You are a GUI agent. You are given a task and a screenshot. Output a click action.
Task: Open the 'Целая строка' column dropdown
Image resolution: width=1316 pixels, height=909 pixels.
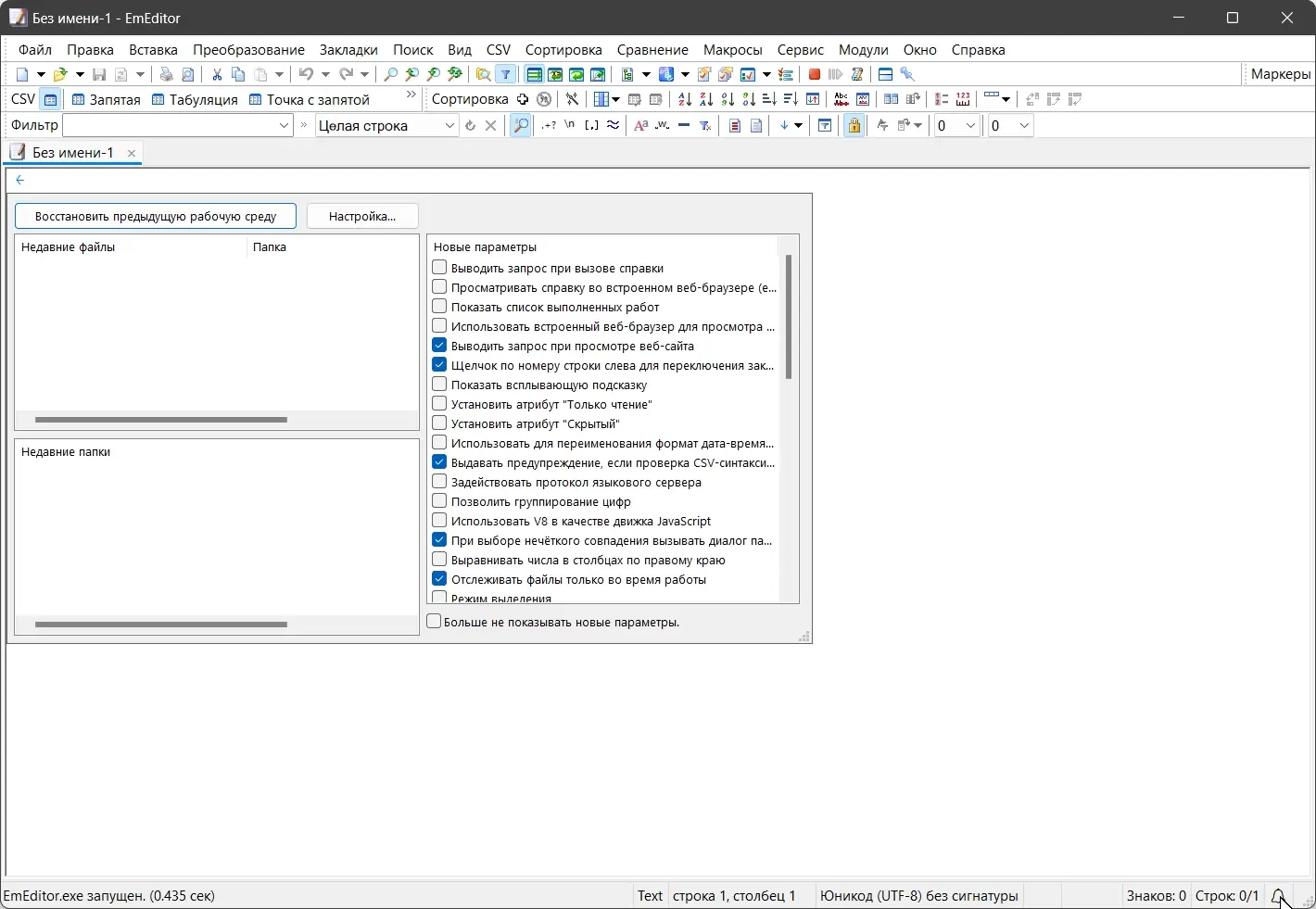coord(449,125)
